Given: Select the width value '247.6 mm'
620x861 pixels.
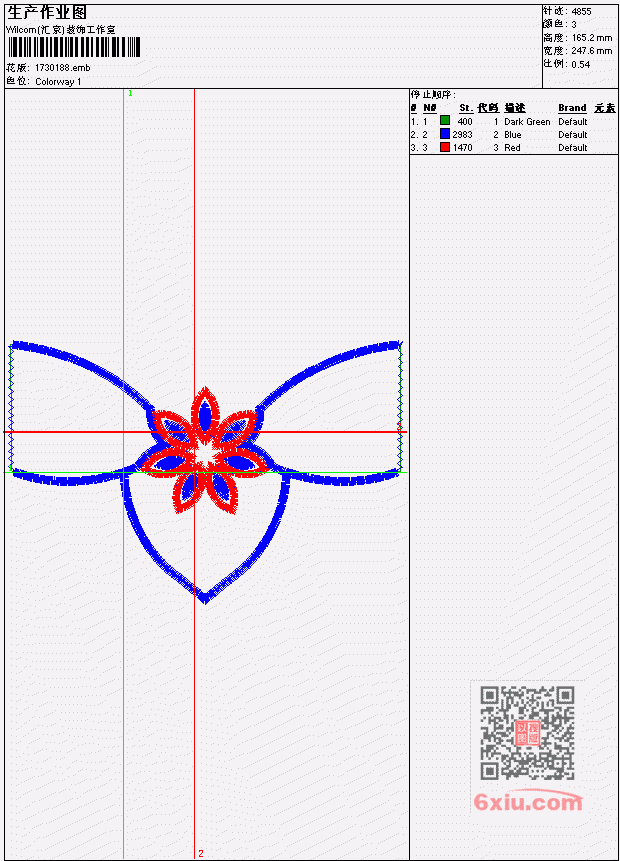Looking at the screenshot, I should tap(591, 51).
